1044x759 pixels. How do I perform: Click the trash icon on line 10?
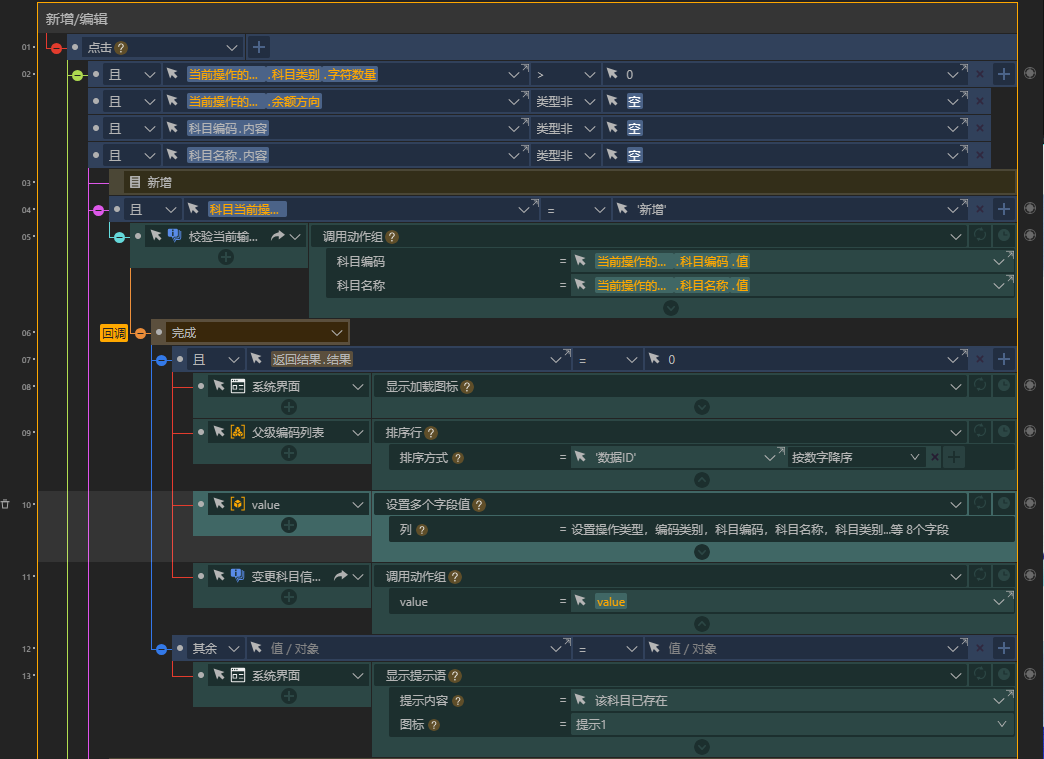[x=5, y=505]
